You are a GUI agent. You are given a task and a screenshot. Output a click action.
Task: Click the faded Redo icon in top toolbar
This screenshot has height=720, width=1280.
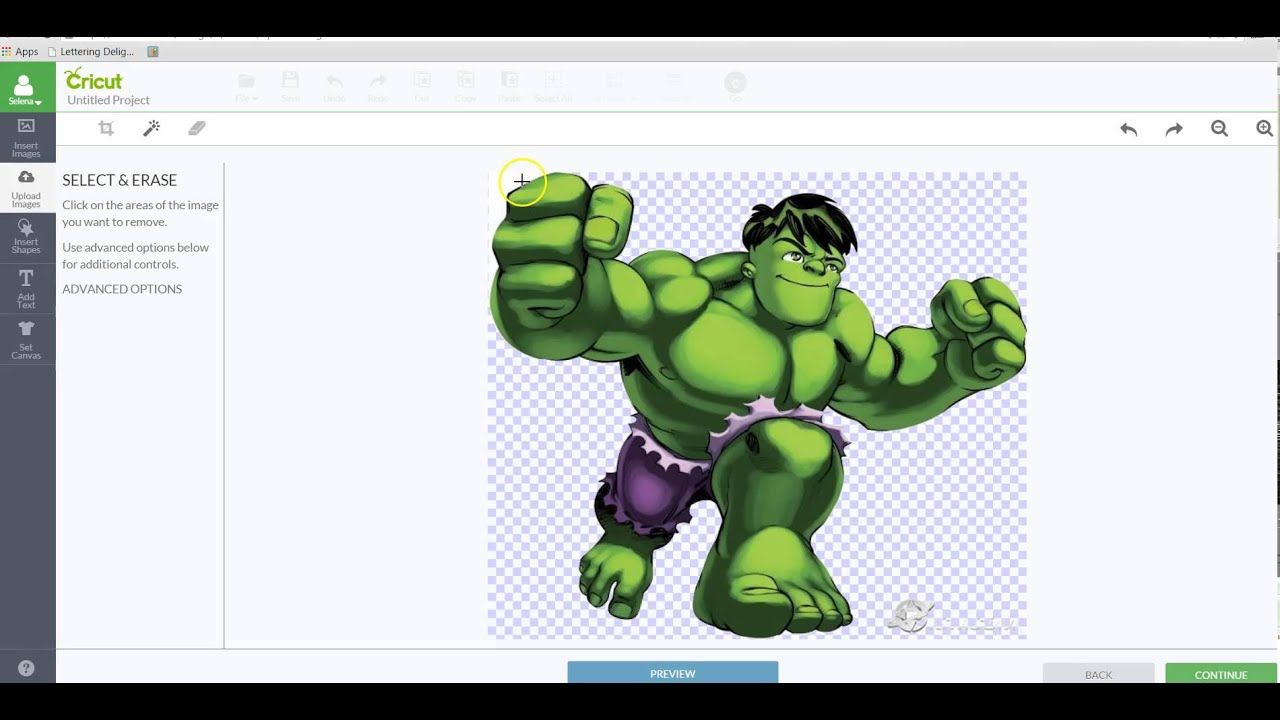pos(378,86)
